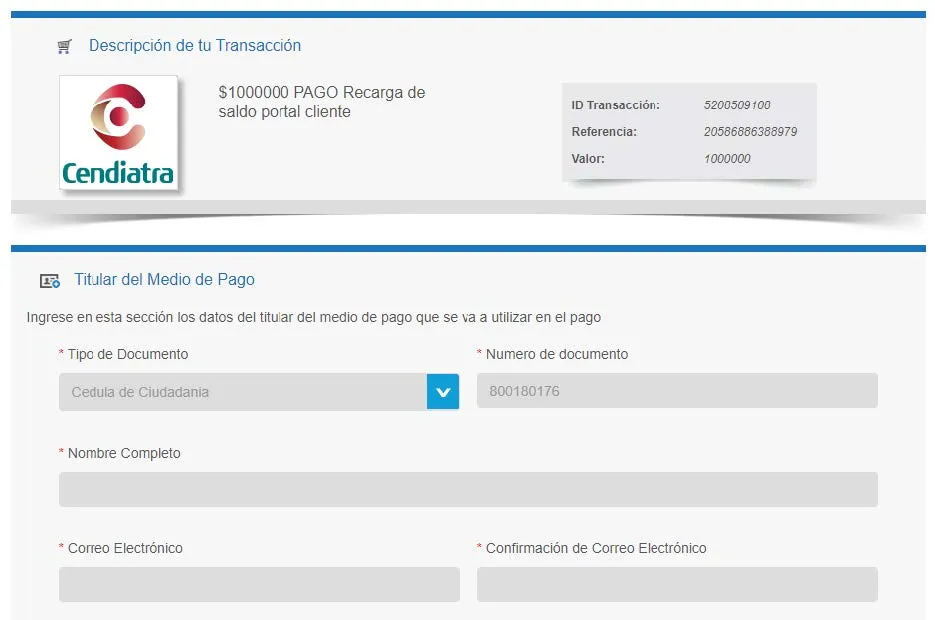Click the Cendiatra logo thumbnail
935x620 pixels.
pos(119,132)
